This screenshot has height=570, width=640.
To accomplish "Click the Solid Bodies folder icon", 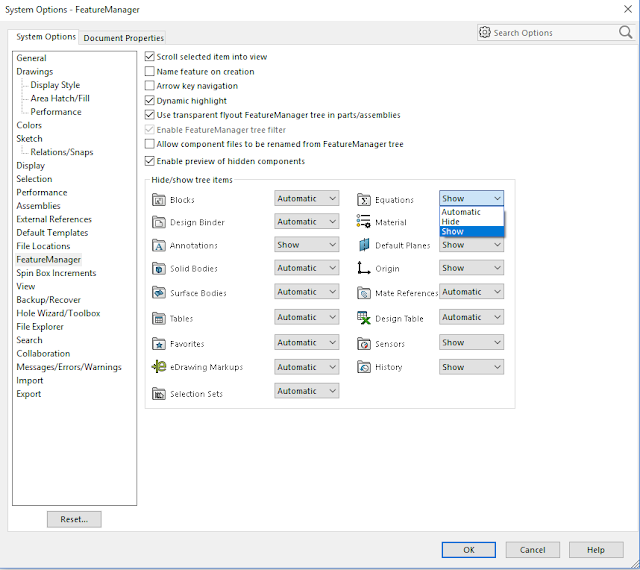I will pyautogui.click(x=159, y=268).
